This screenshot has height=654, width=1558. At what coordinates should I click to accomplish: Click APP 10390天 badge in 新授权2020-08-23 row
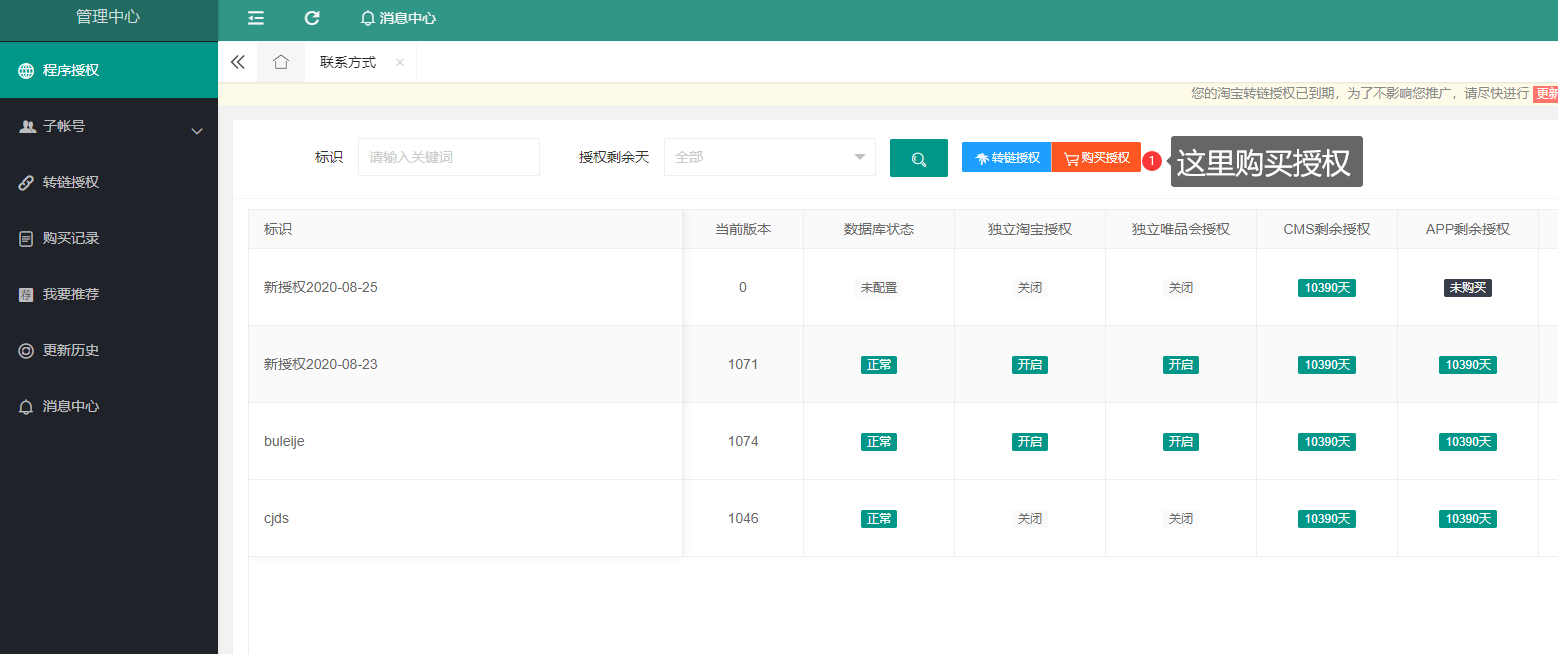1468,364
